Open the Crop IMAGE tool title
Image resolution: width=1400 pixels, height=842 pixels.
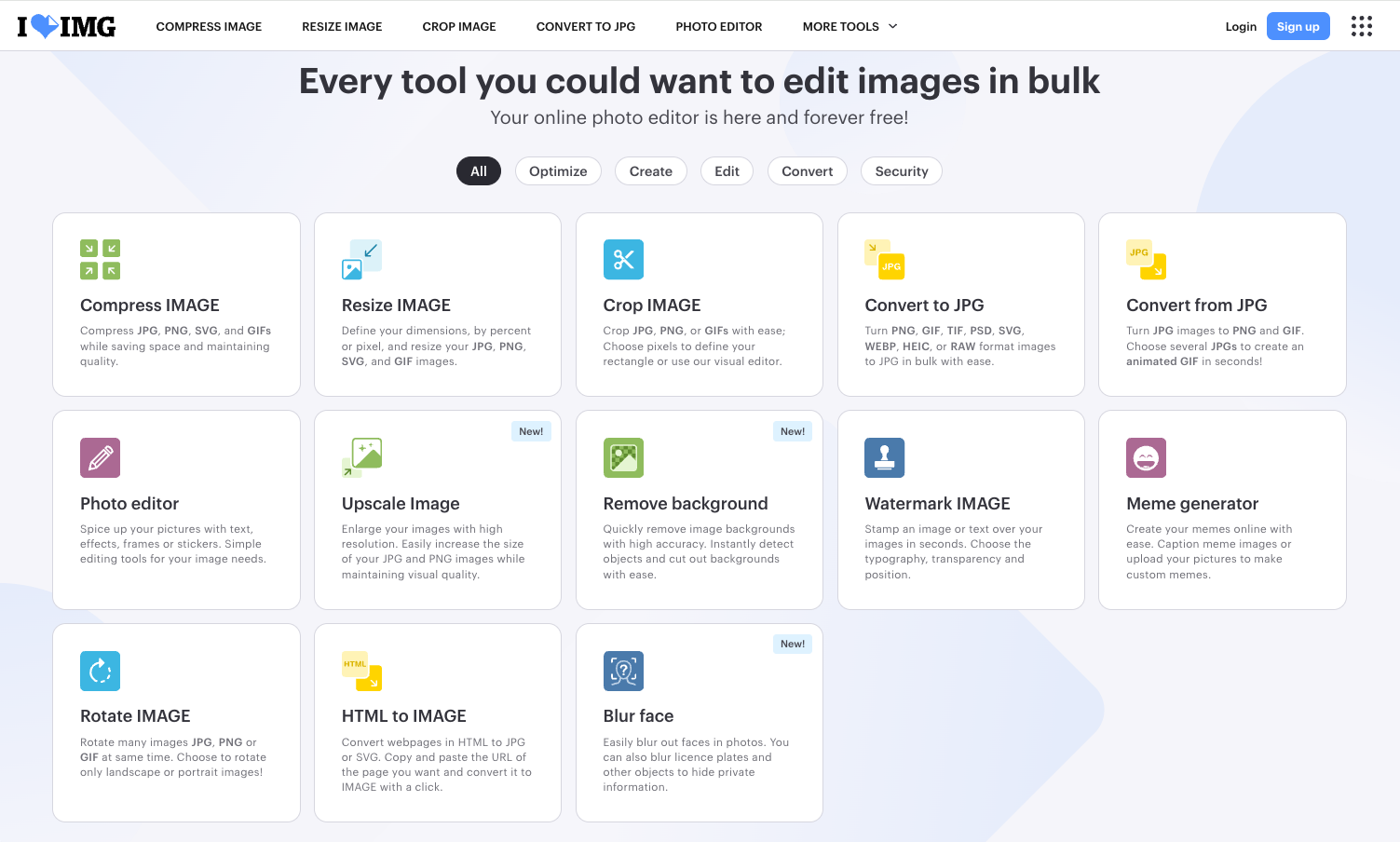pyautogui.click(x=652, y=306)
